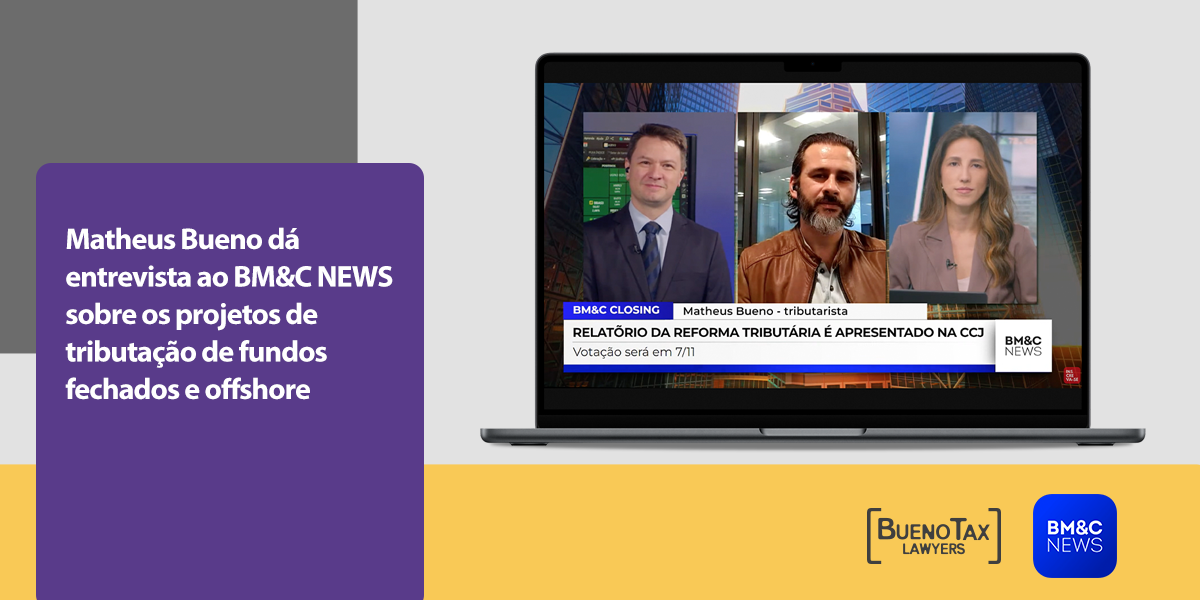
Task: Click the laptop's bottom base edge
Action: coord(812,437)
